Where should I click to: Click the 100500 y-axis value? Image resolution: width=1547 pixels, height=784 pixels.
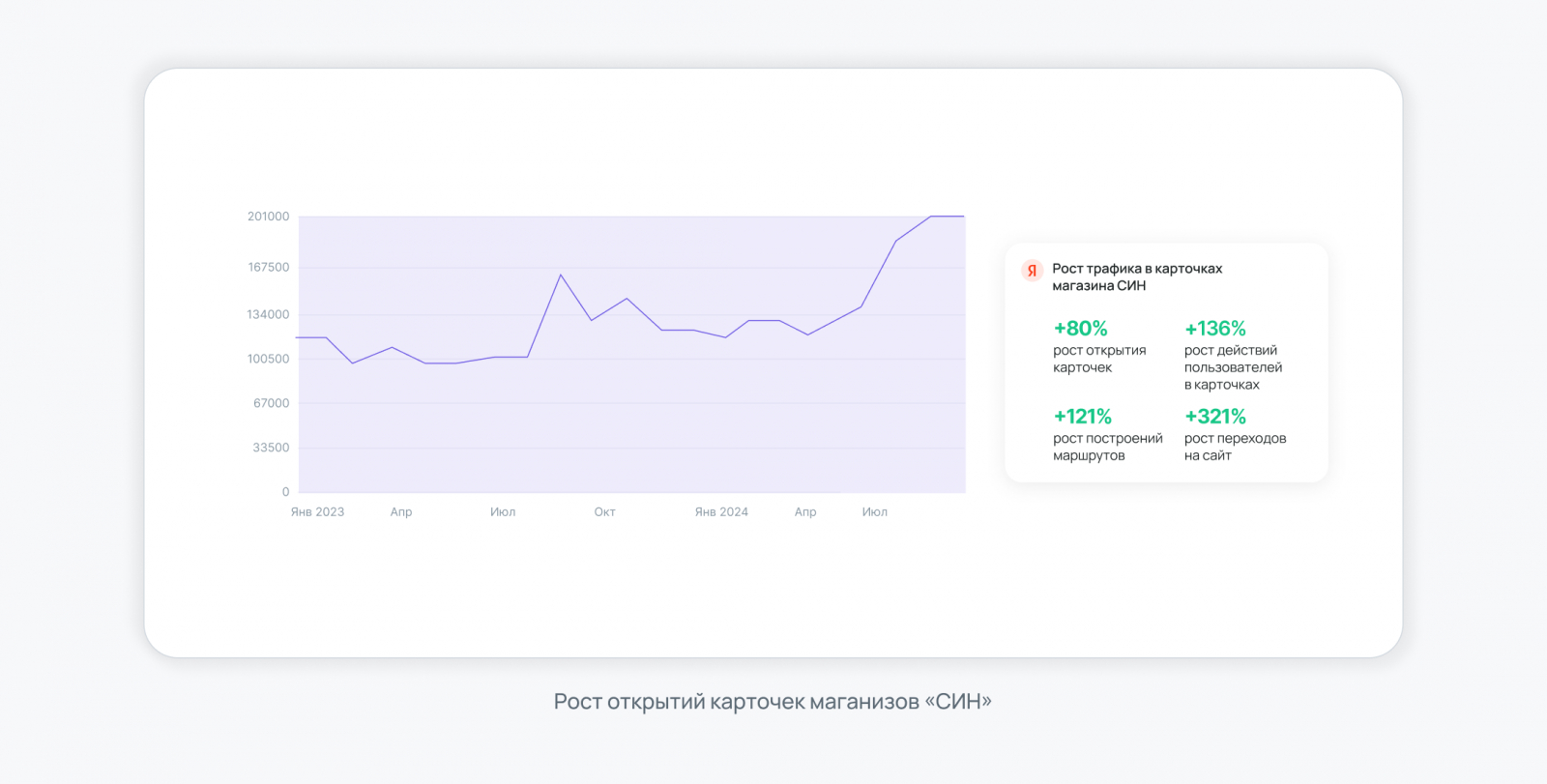point(268,359)
